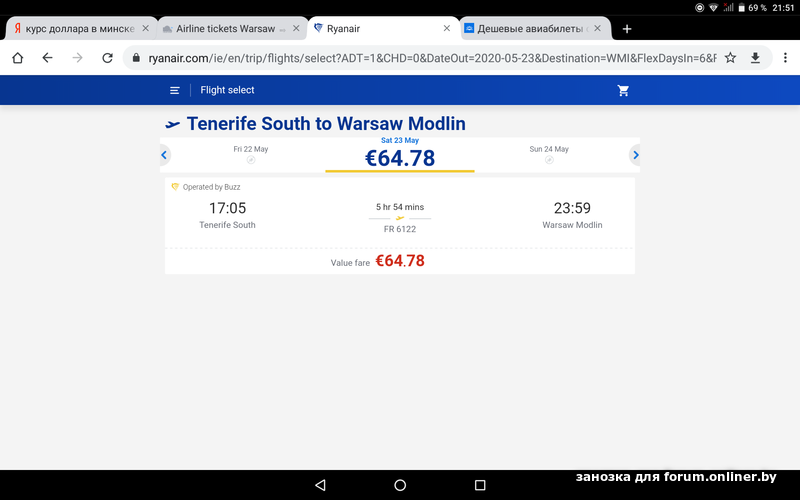Viewport: 800px width, 500px height.
Task: Navigate back in the browser
Action: [x=47, y=58]
